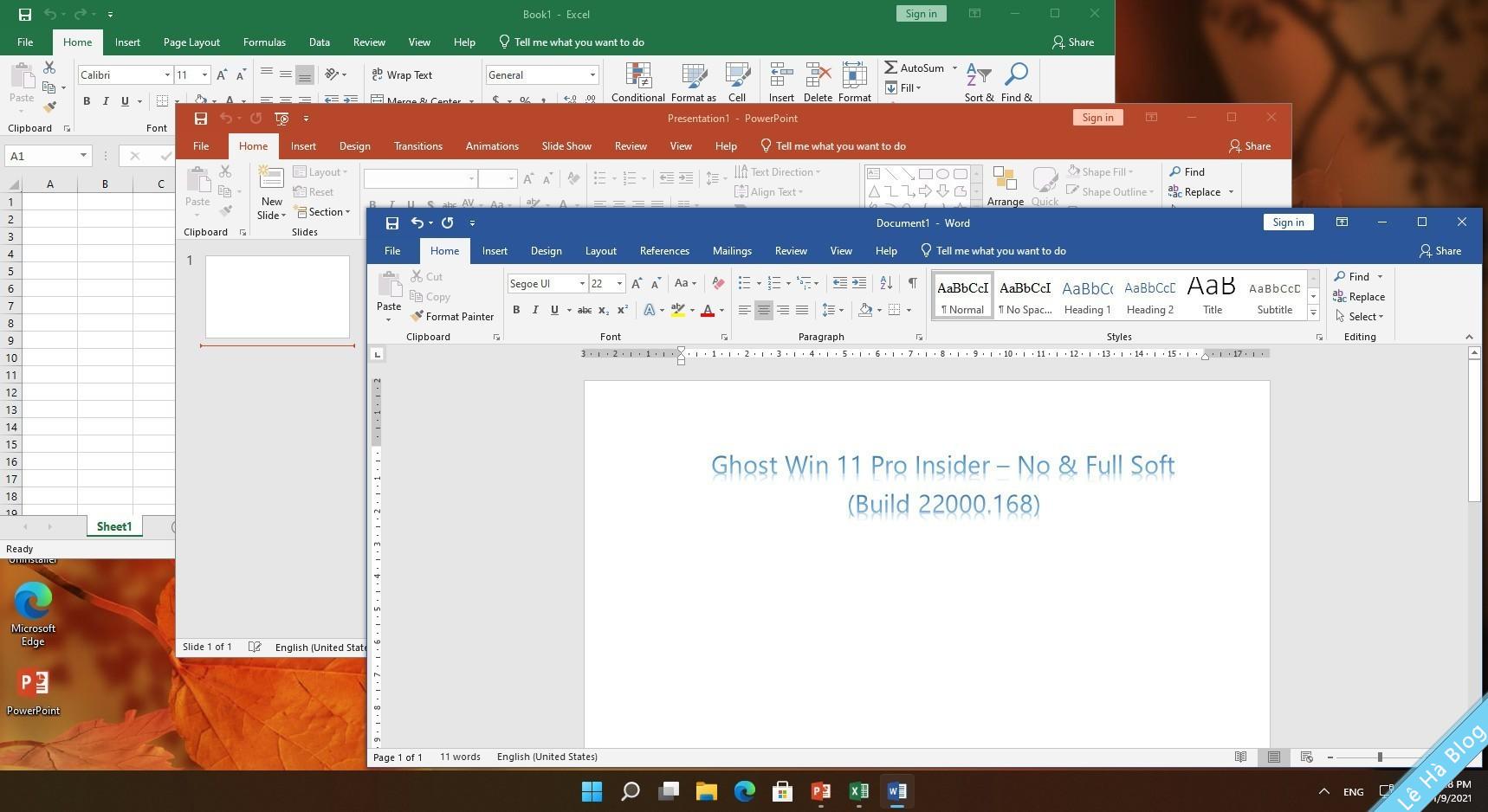
Task: Click Increase Font Size icon in Word
Action: click(637, 283)
